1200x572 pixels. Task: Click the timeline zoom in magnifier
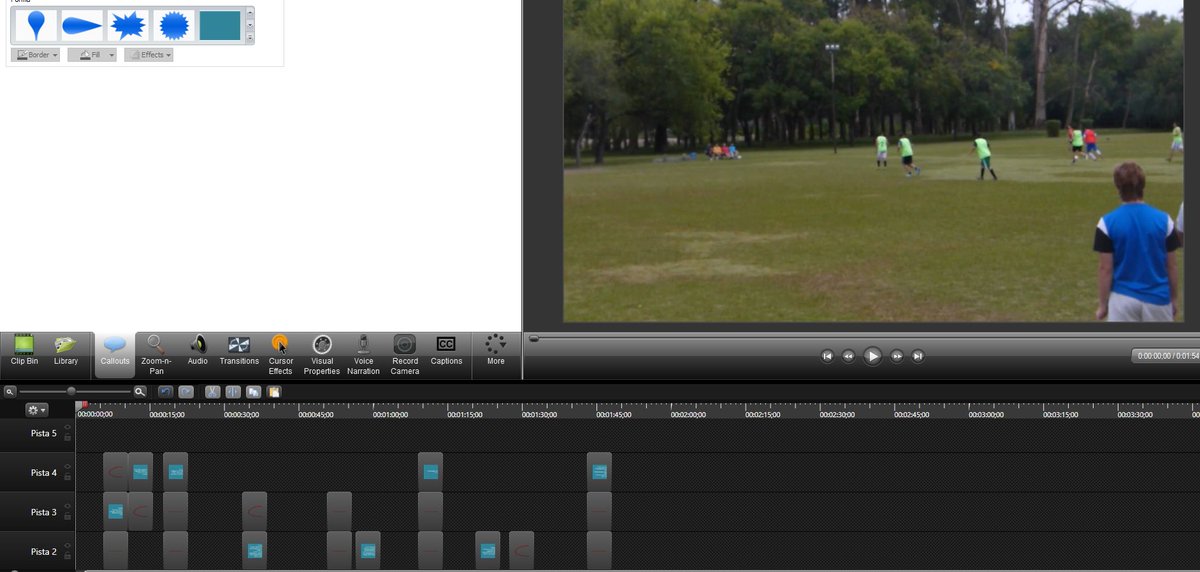tap(140, 392)
